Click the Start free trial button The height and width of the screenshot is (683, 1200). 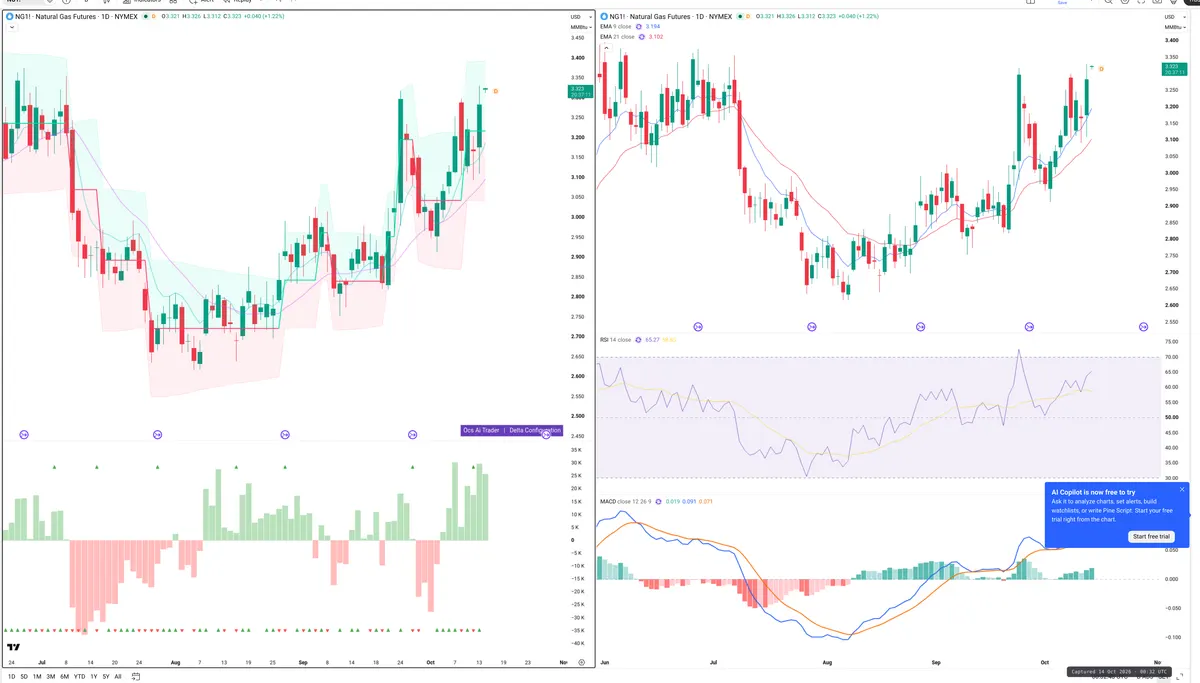(1151, 537)
